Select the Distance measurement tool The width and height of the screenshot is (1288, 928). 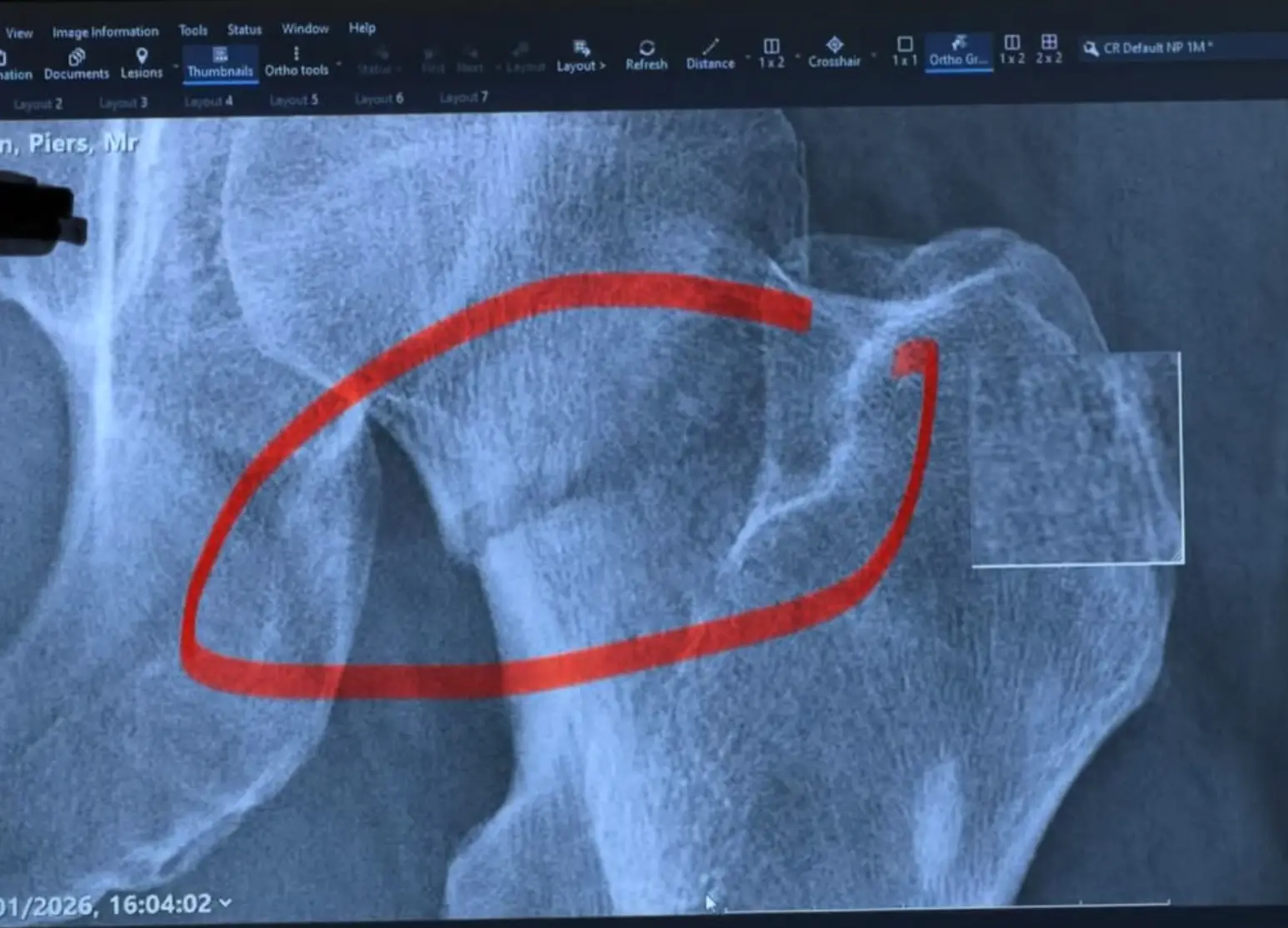(x=710, y=52)
